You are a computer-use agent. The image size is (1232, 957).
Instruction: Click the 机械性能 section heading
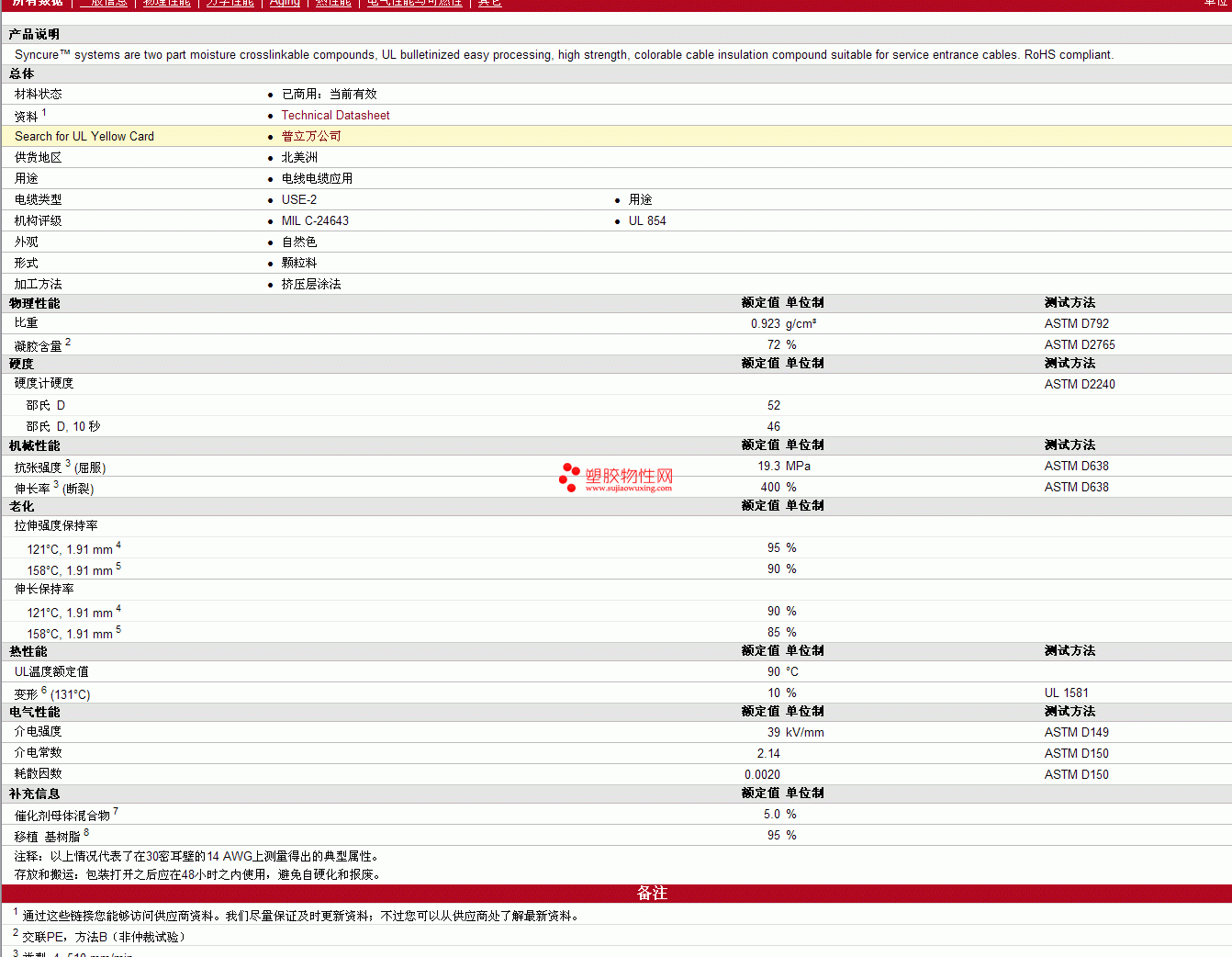tap(34, 446)
